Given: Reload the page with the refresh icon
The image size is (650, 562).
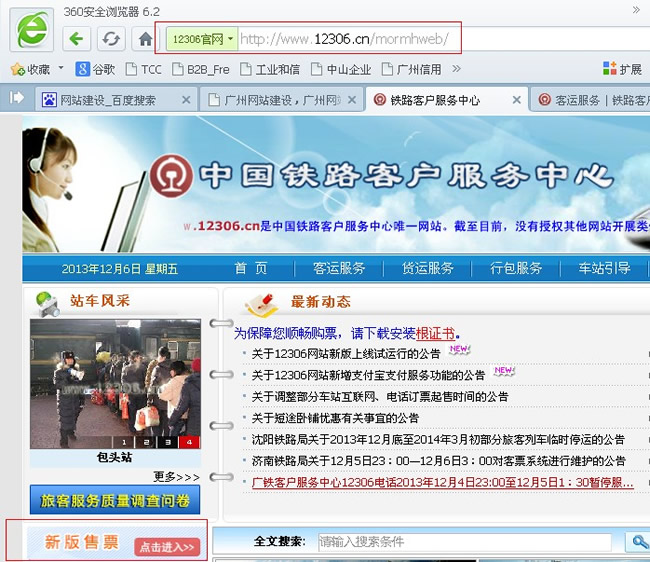Looking at the screenshot, I should click(111, 39).
